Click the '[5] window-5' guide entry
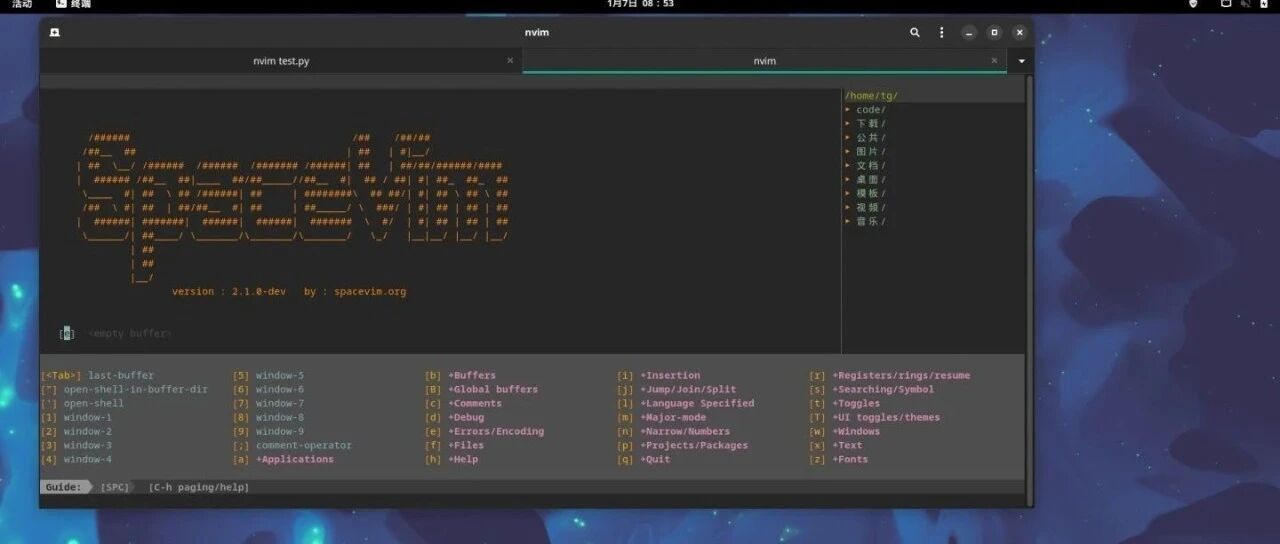This screenshot has height=544, width=1280. 269,376
